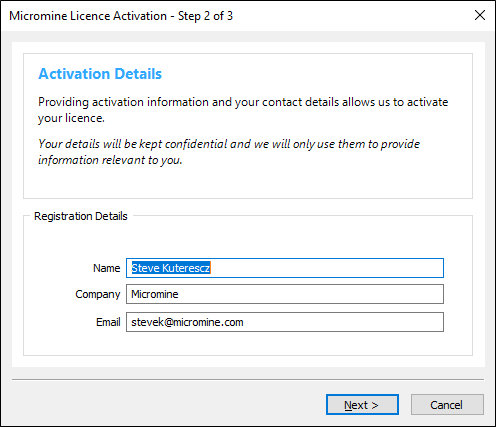
Task: Focus the Name input field
Action: [x=285, y=268]
